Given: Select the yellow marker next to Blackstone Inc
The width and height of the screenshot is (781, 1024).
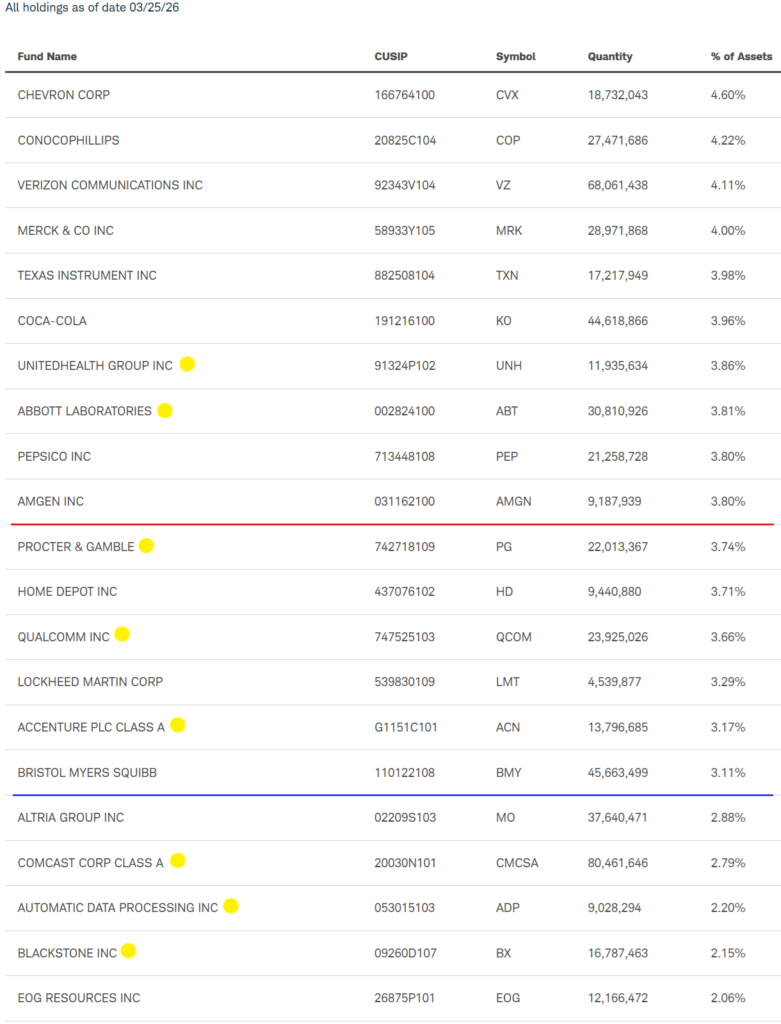Looking at the screenshot, I should 128,951.
